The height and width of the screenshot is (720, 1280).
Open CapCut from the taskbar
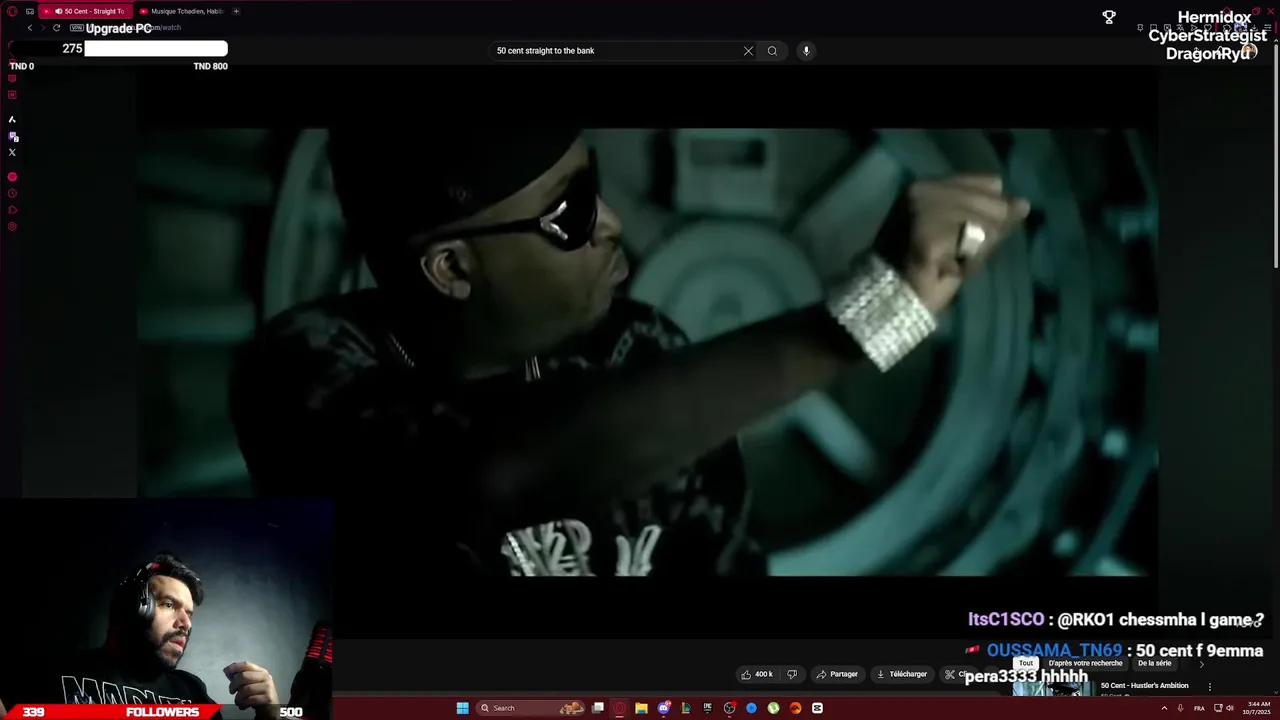coord(817,708)
